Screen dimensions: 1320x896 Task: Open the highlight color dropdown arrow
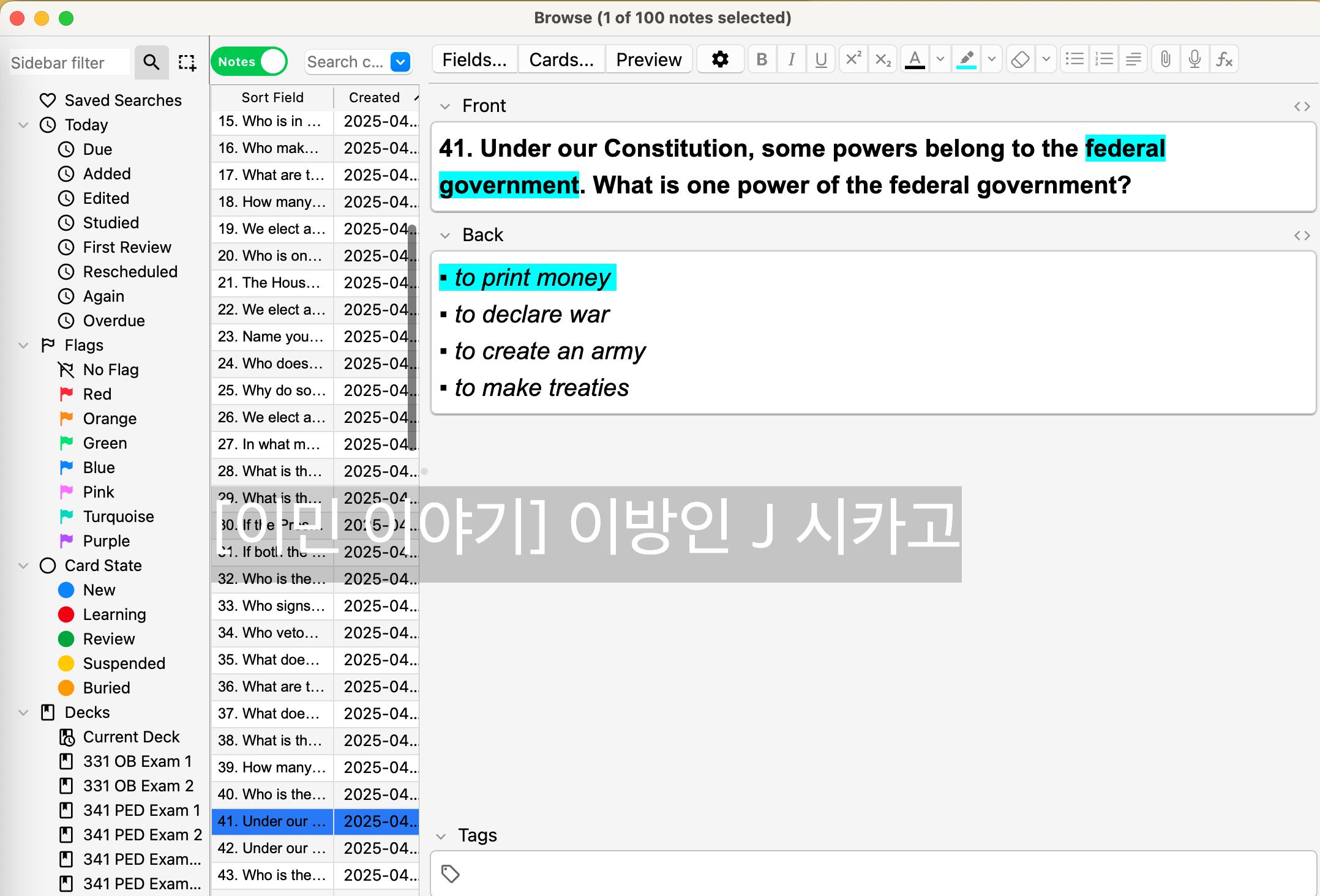pos(992,59)
